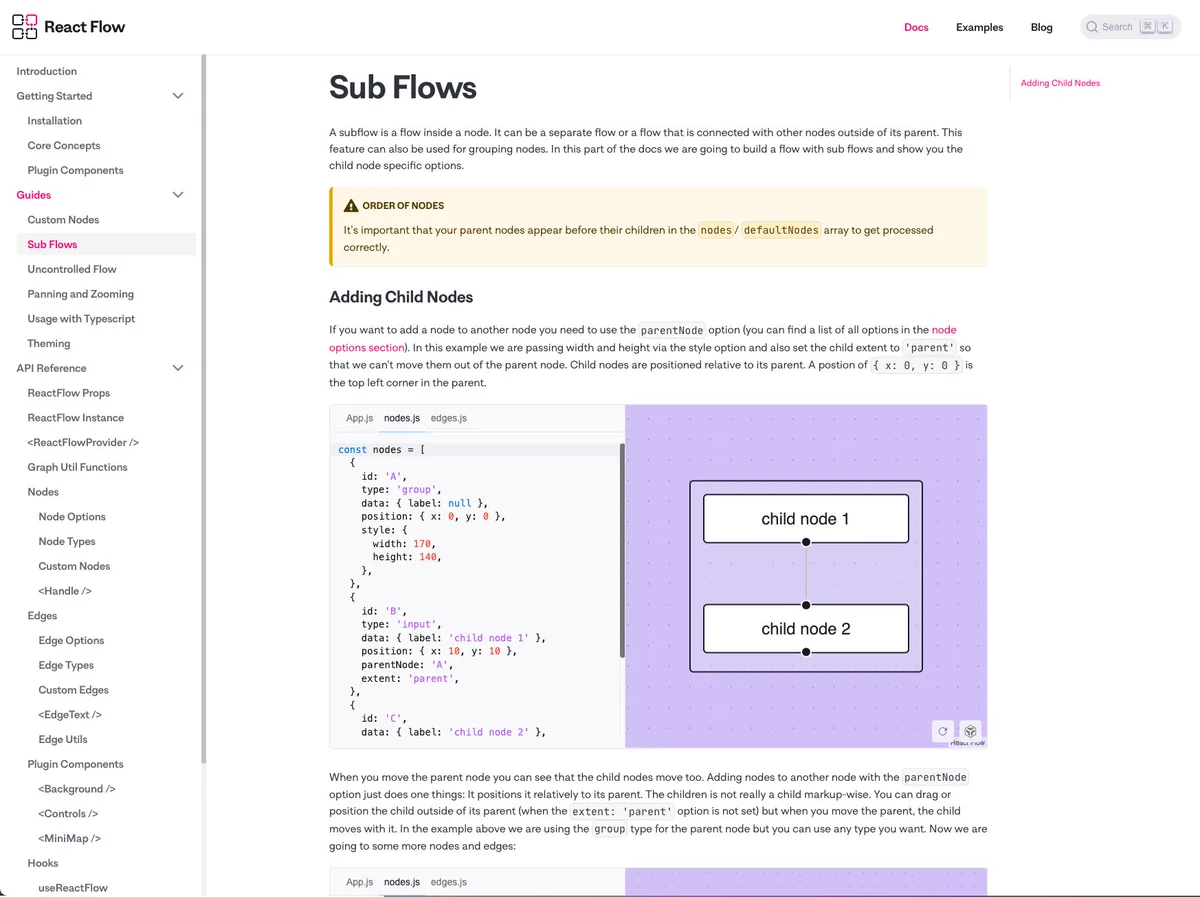Collapse the Guides section chevron
This screenshot has height=897, width=1200.
pyautogui.click(x=178, y=195)
